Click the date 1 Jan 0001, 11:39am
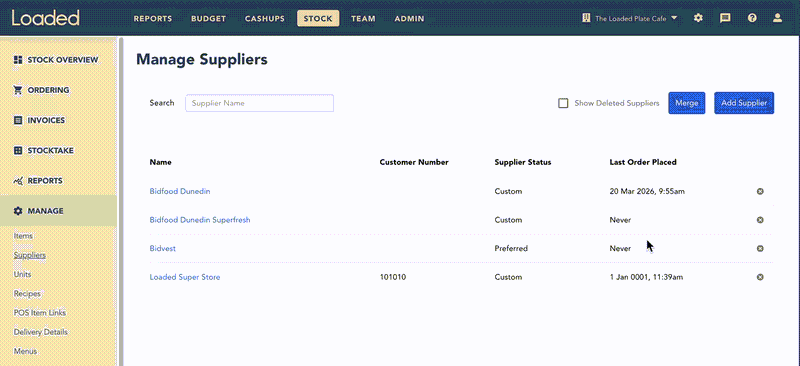Screen dimensions: 800x366 [x=646, y=277]
